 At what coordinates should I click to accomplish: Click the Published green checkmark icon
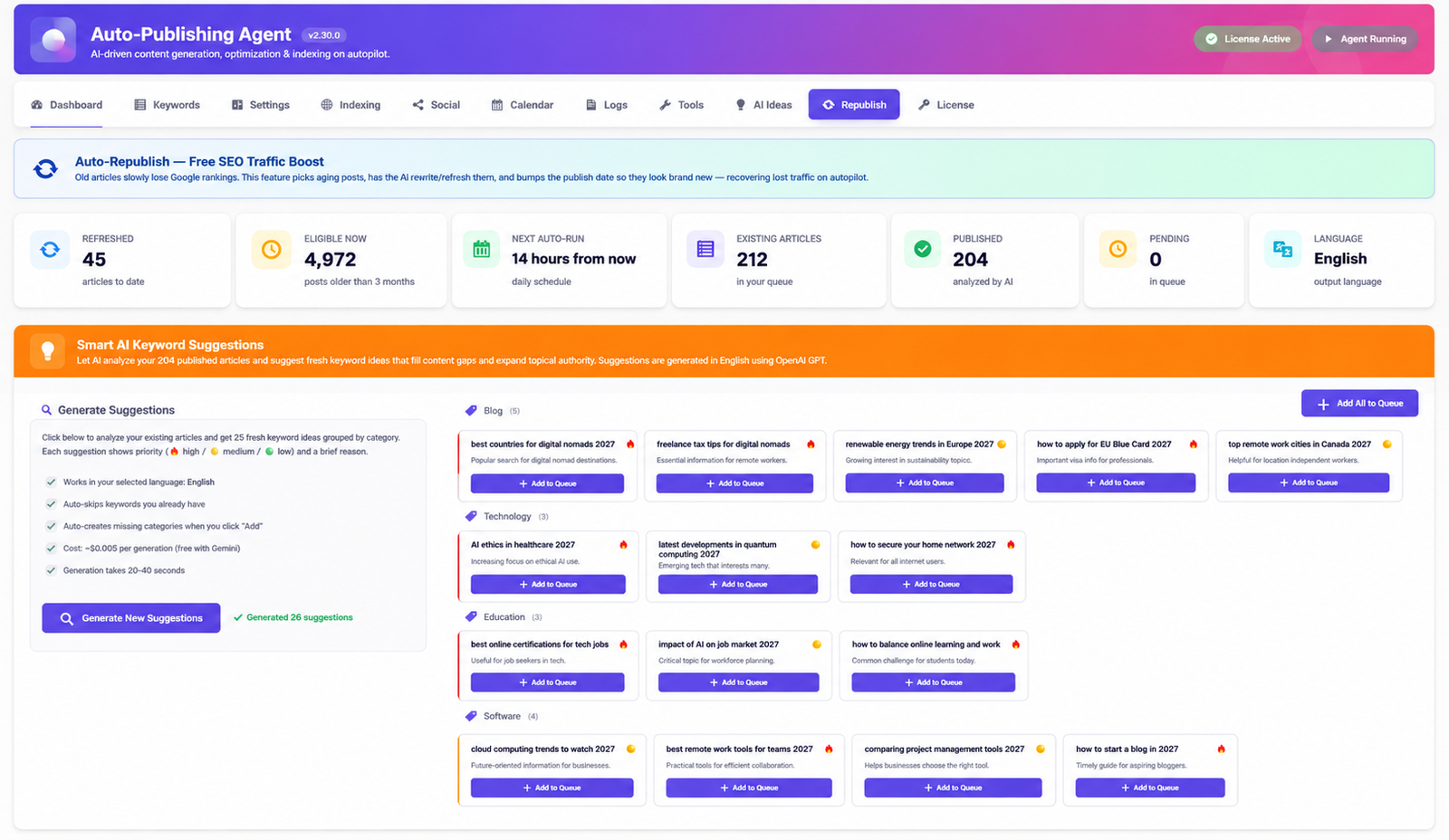pos(923,249)
